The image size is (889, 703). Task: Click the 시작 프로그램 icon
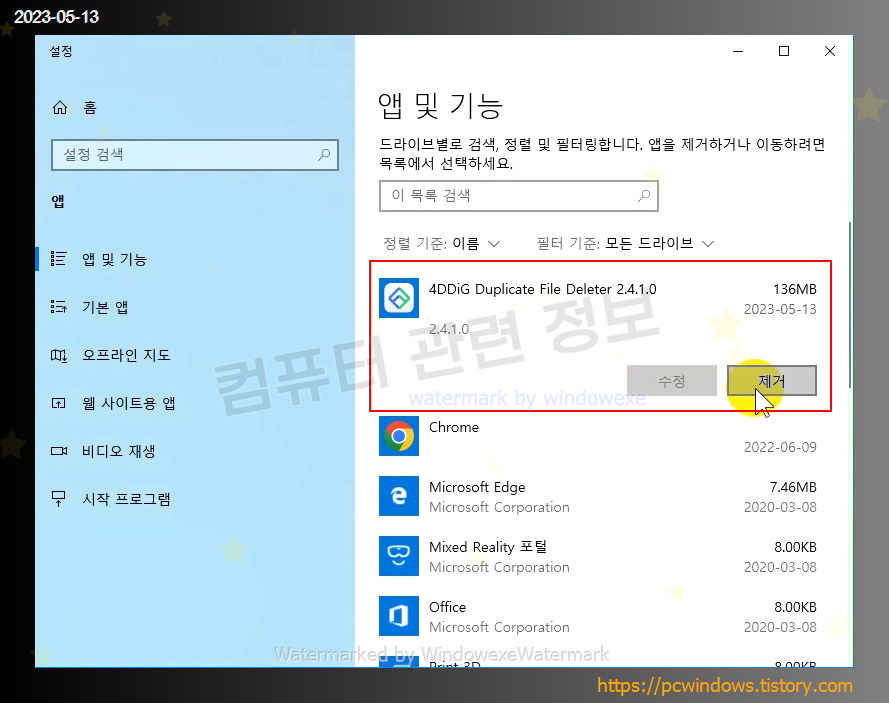(x=58, y=499)
